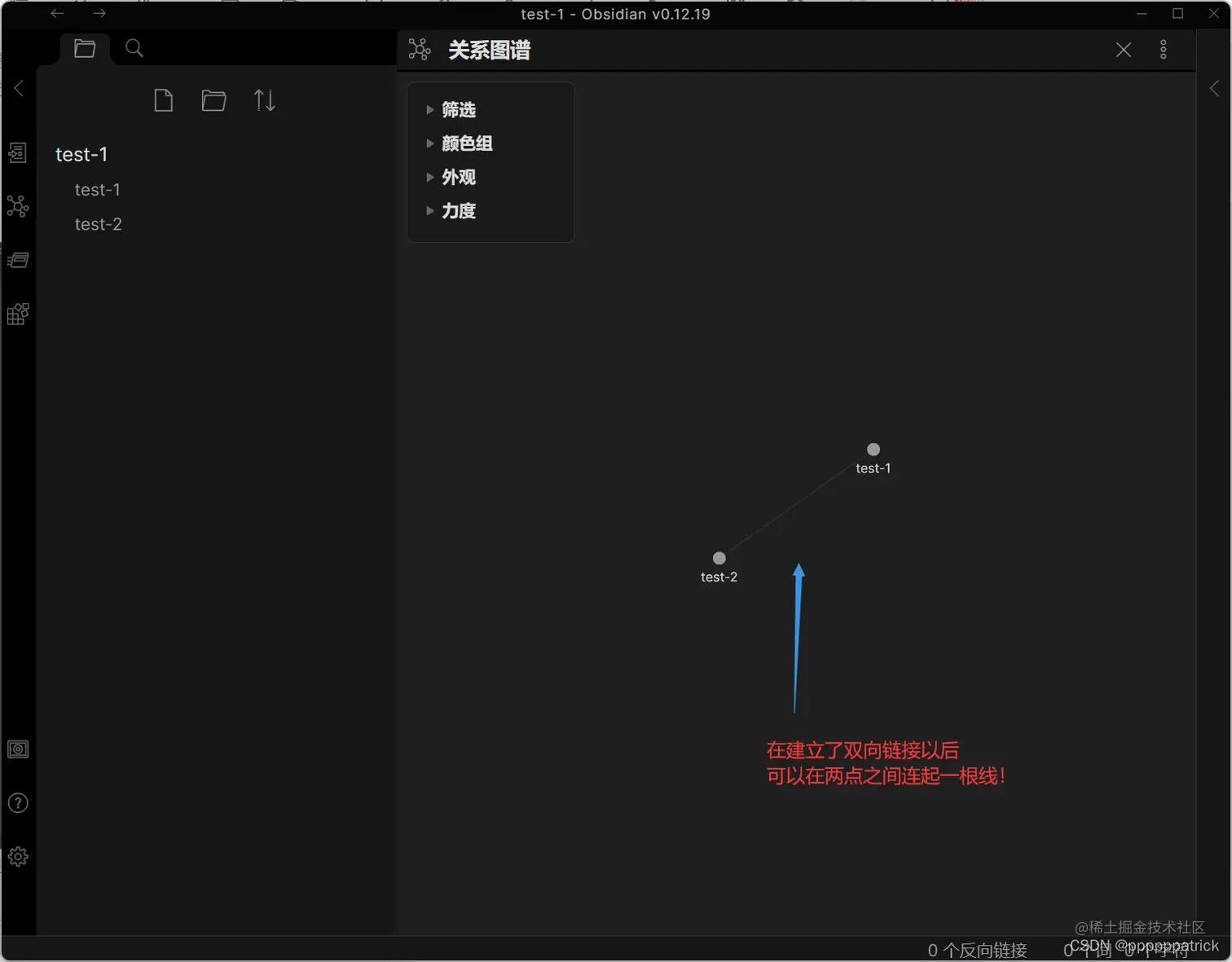Select the file explorer tab

pos(85,48)
